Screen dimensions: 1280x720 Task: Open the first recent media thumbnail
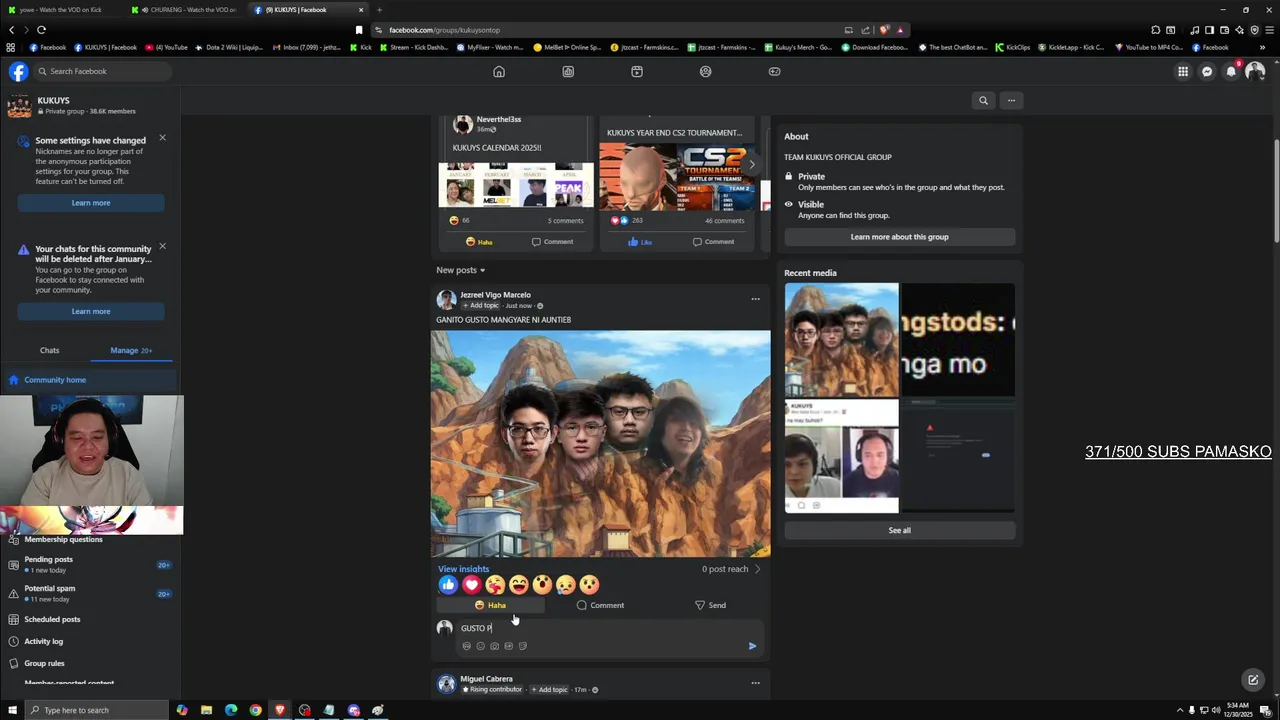tap(842, 340)
